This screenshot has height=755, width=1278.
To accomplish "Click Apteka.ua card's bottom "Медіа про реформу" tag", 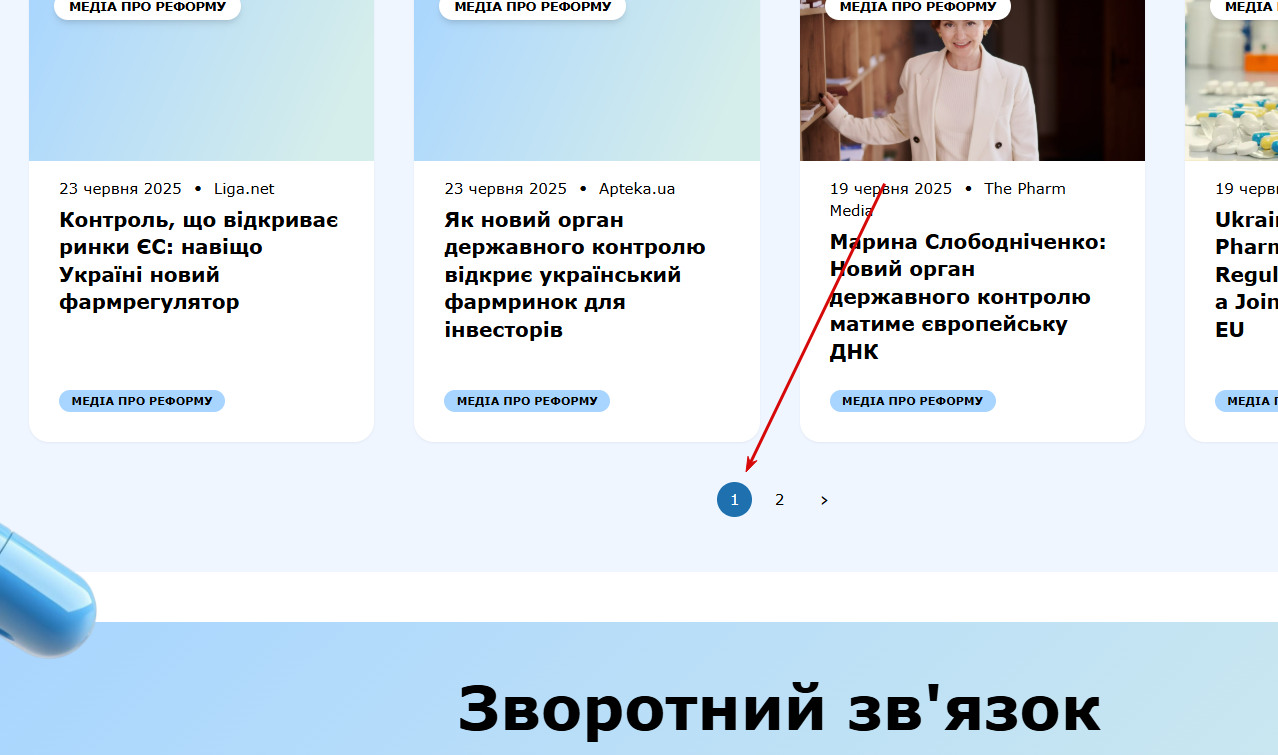I will pos(527,401).
